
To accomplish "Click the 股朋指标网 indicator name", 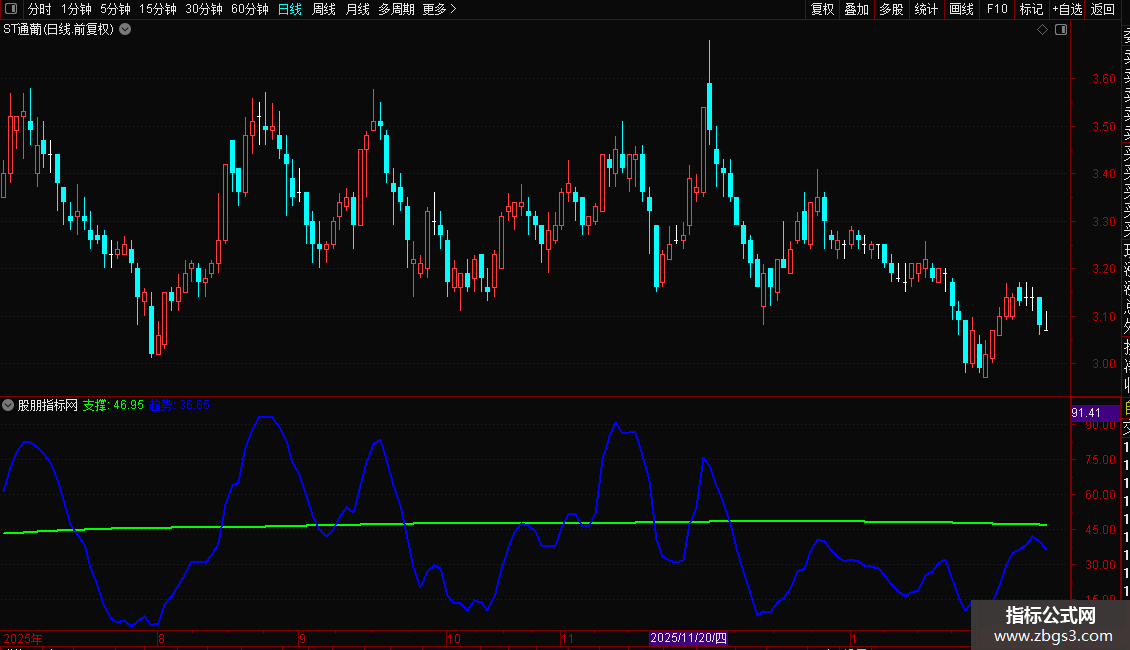I will [x=48, y=405].
